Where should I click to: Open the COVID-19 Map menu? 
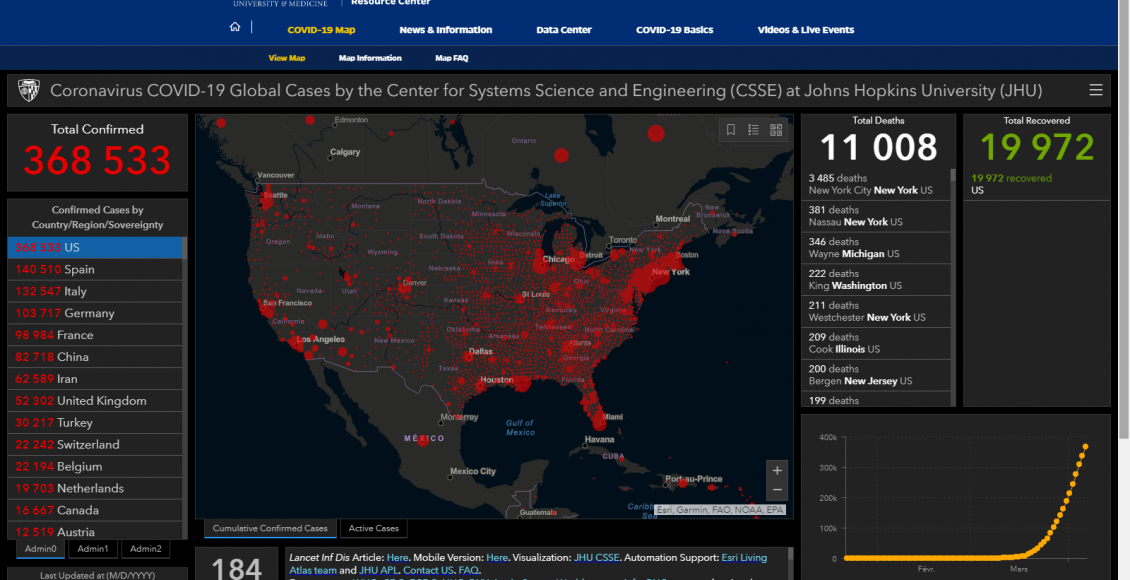pyautogui.click(x=321, y=30)
